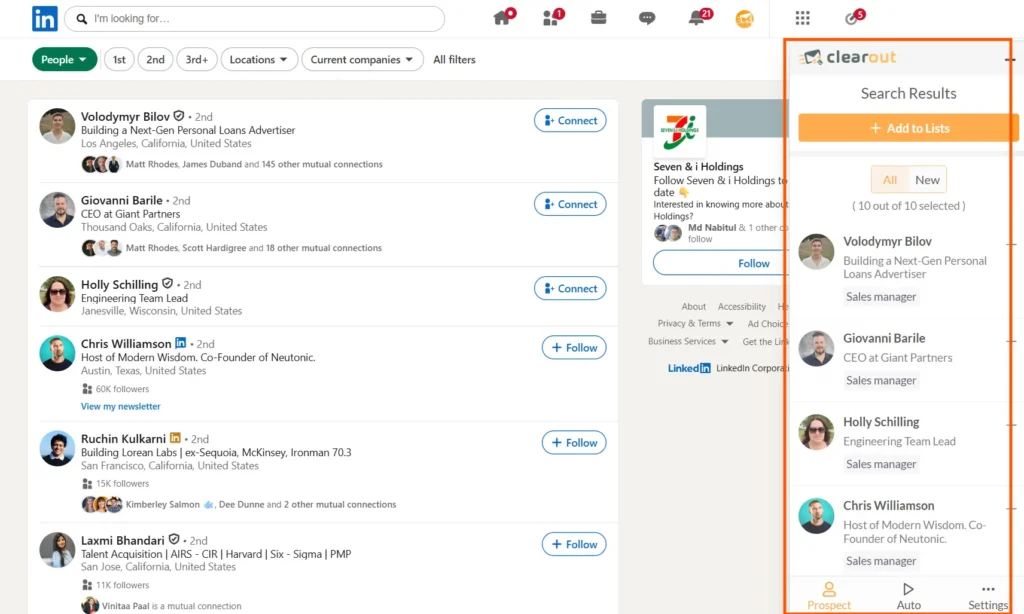
Task: Follow Laxmi Bhandari
Action: (574, 544)
